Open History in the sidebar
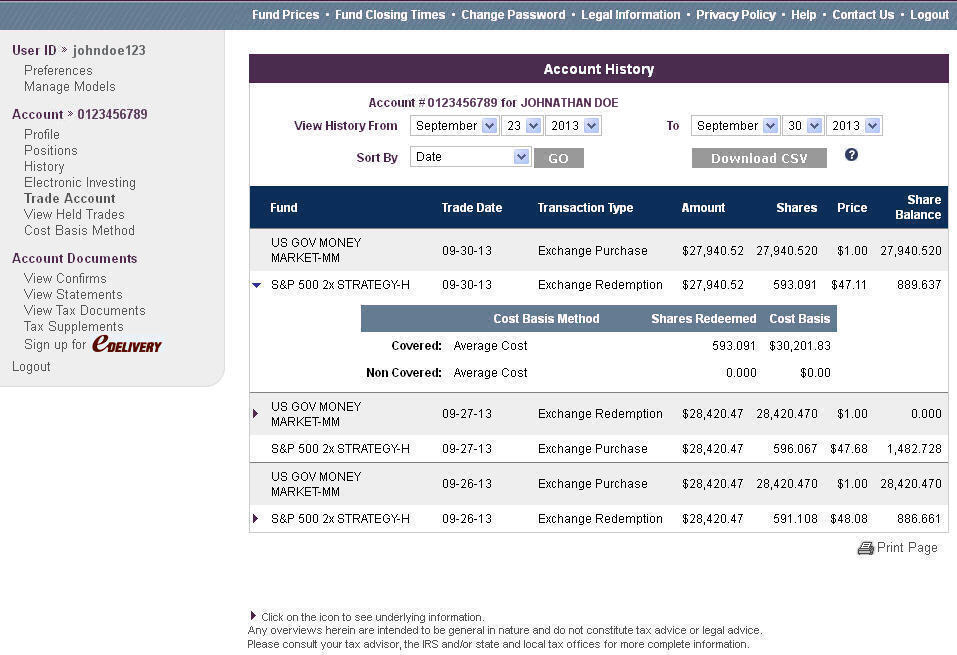957x655 pixels. (44, 167)
